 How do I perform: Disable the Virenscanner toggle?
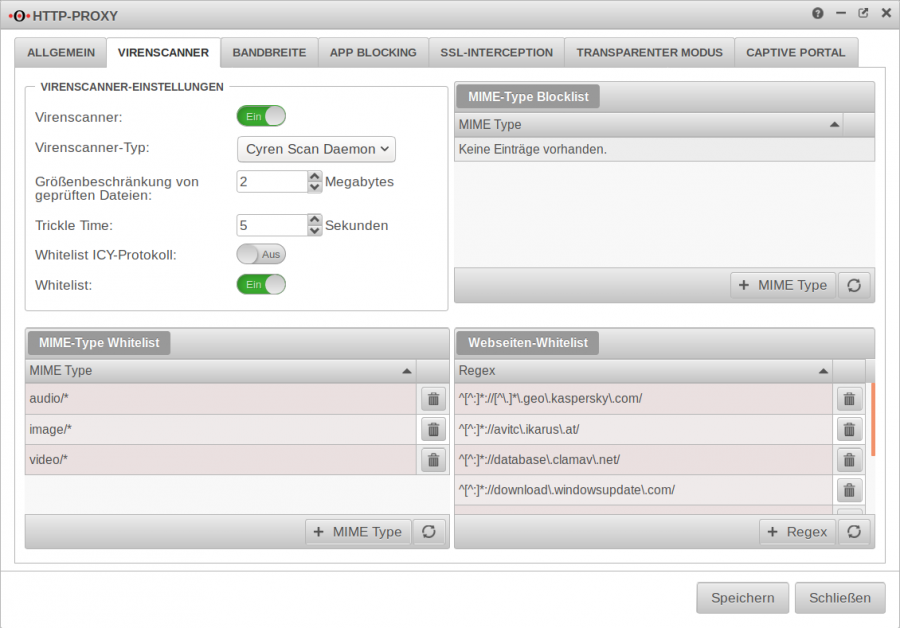(x=260, y=116)
